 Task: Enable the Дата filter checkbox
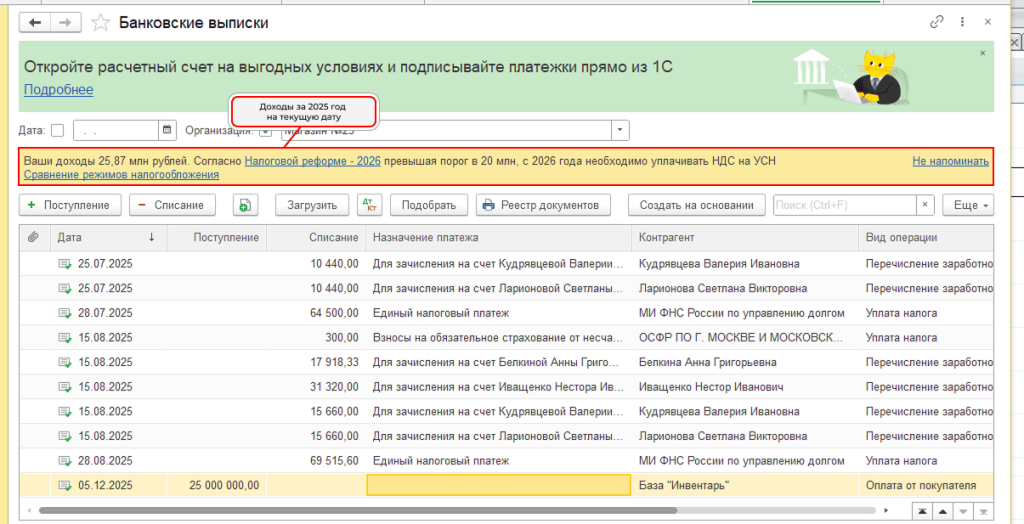pyautogui.click(x=57, y=130)
